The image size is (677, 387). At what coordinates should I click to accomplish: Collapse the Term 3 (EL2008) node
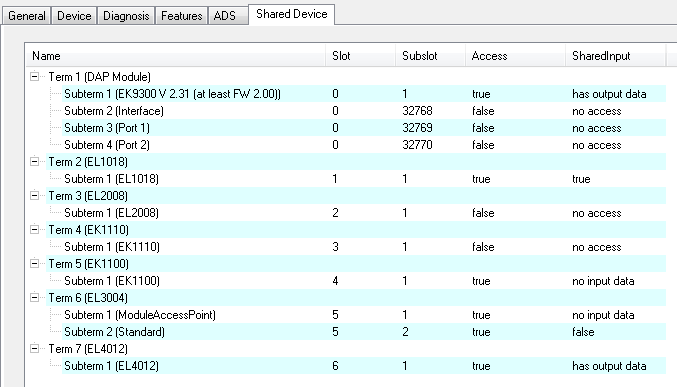tap(34, 196)
